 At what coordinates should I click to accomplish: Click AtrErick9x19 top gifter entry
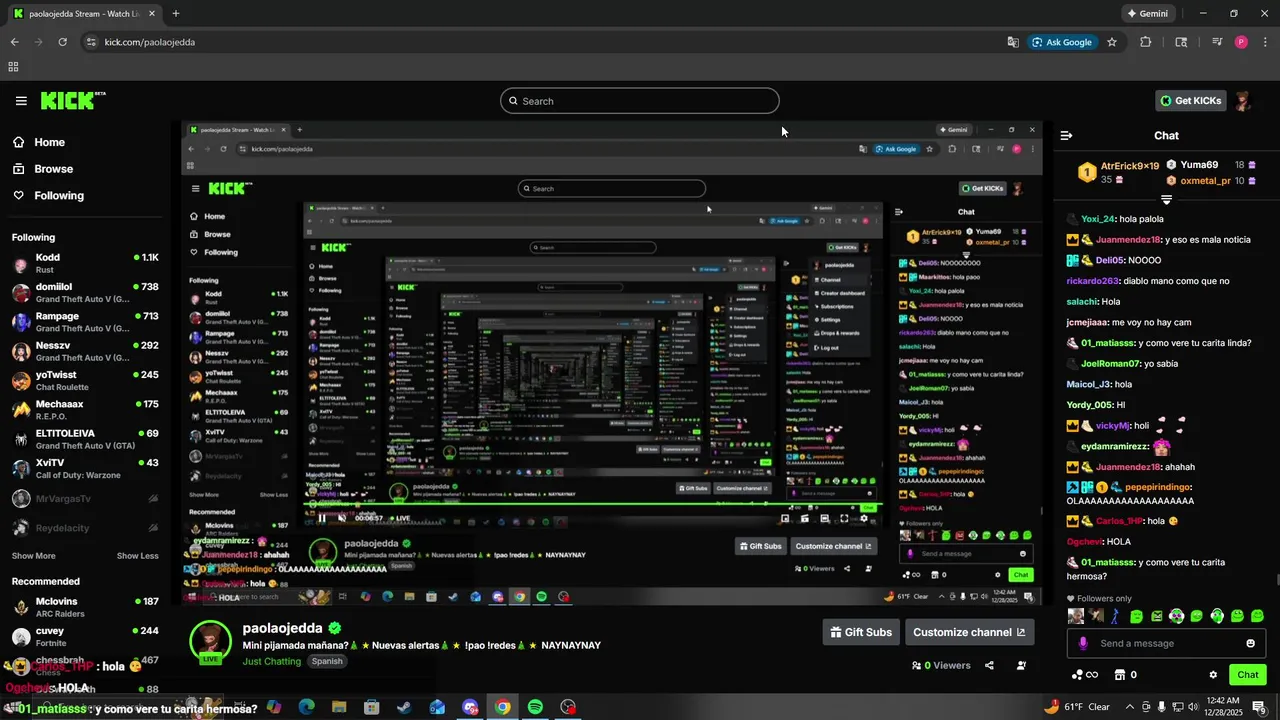click(x=1118, y=172)
